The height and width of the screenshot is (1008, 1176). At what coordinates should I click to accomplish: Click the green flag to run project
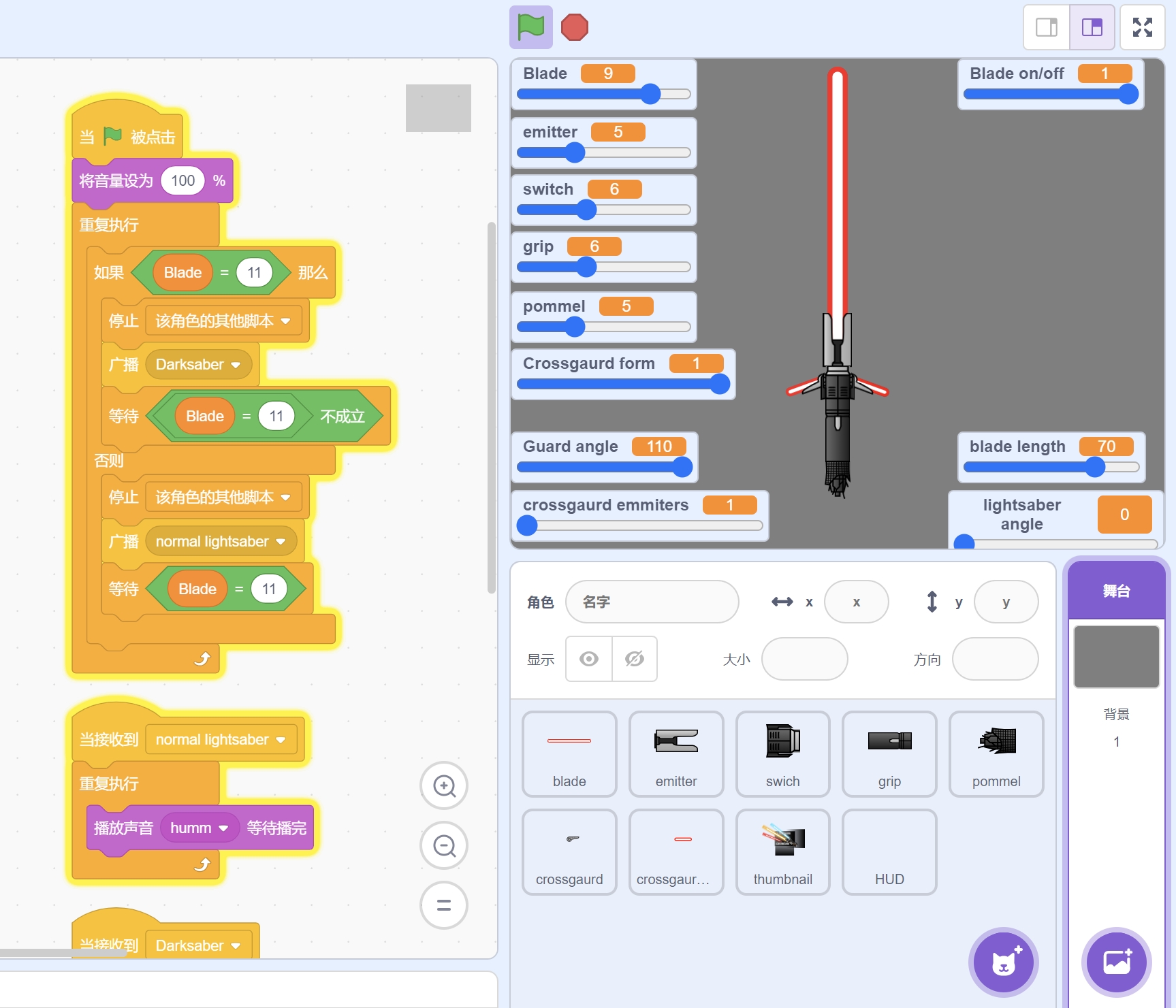pos(530,27)
